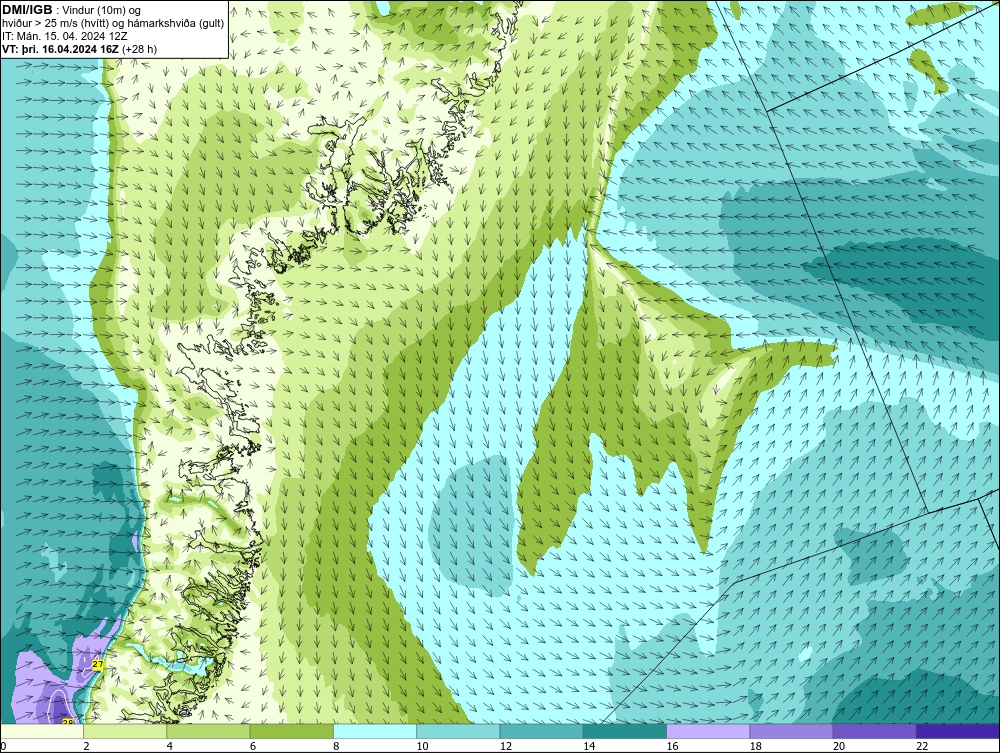Viewport: 1000px width, 753px height.
Task: Click the 18–20 m/s purple legend swatch
Action: (x=791, y=731)
